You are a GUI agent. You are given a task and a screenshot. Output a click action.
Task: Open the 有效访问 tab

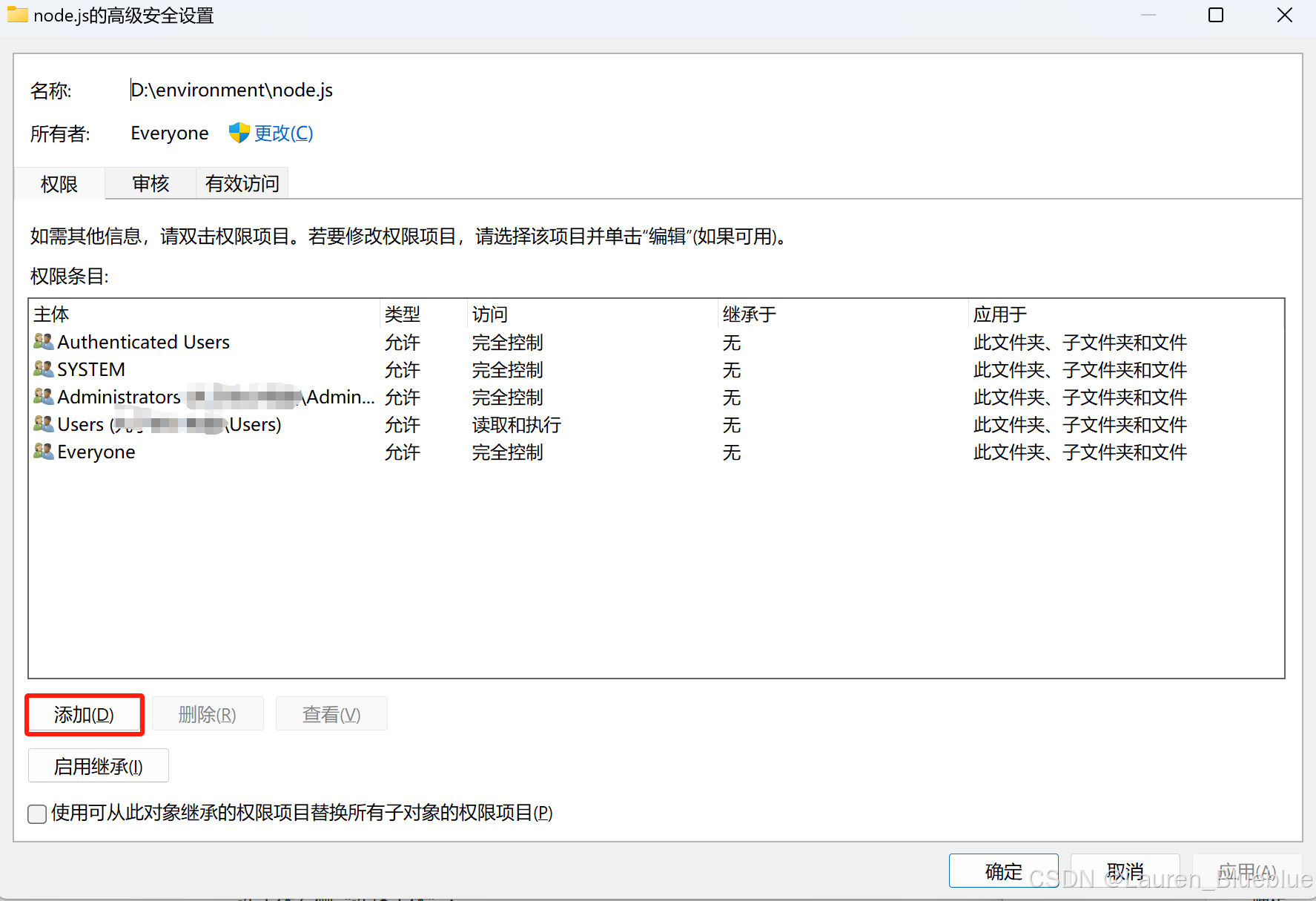[242, 183]
